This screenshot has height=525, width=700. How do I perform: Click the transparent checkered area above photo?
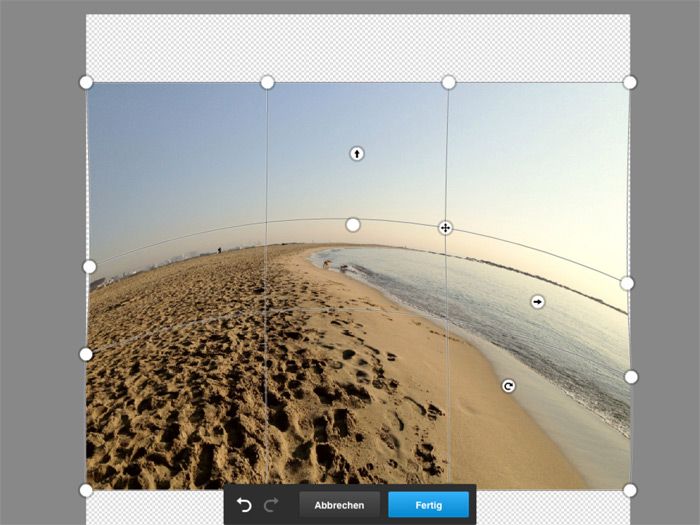pyautogui.click(x=357, y=47)
